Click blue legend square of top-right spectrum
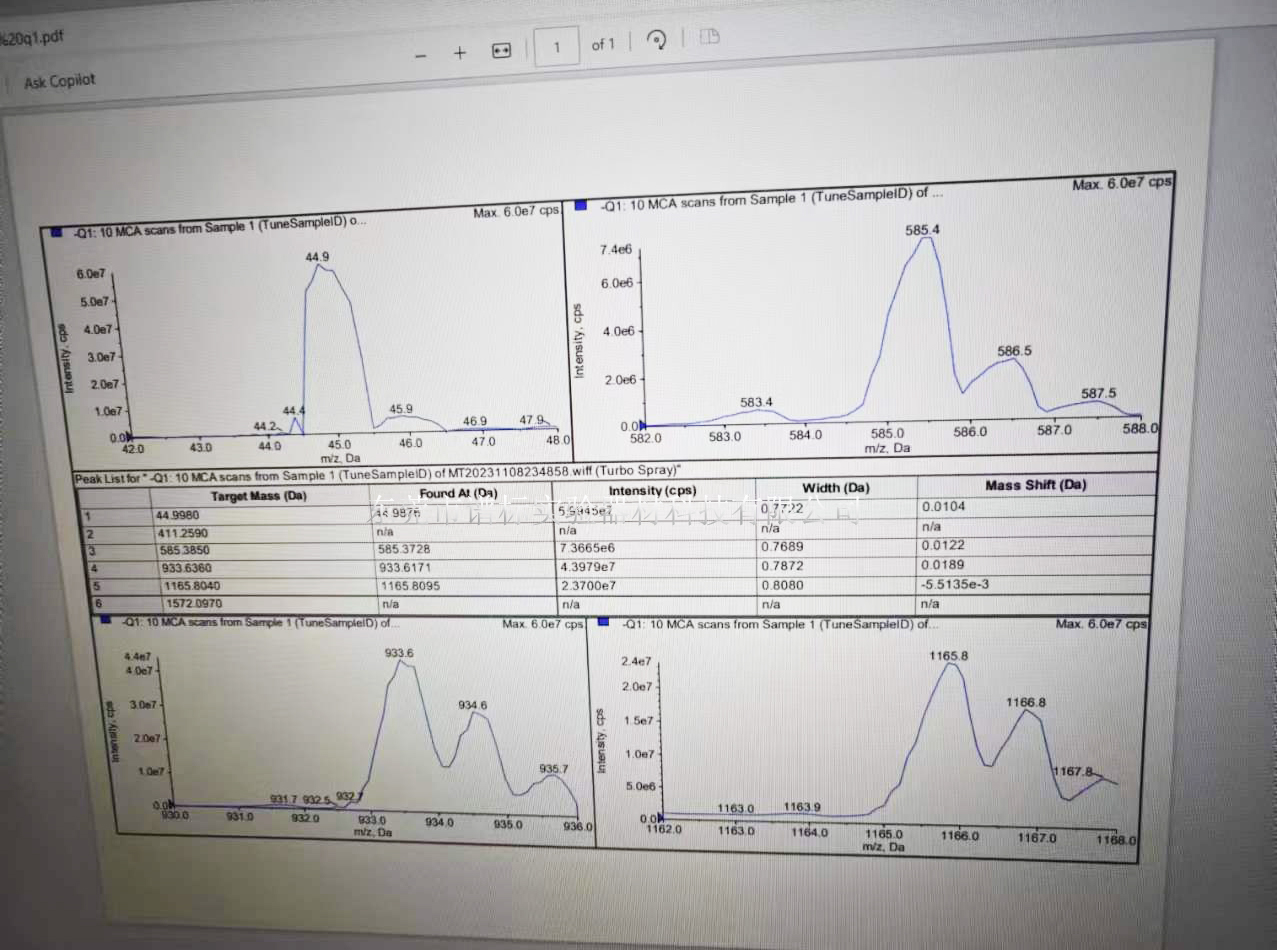The width and height of the screenshot is (1277, 950). [x=581, y=205]
